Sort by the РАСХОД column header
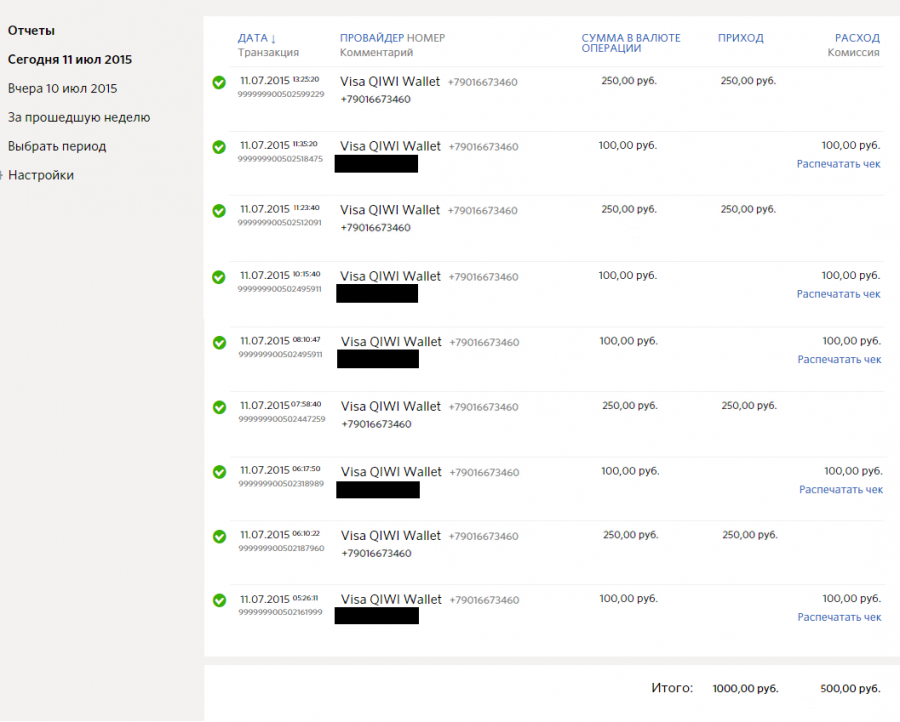900x722 pixels. coord(857,38)
